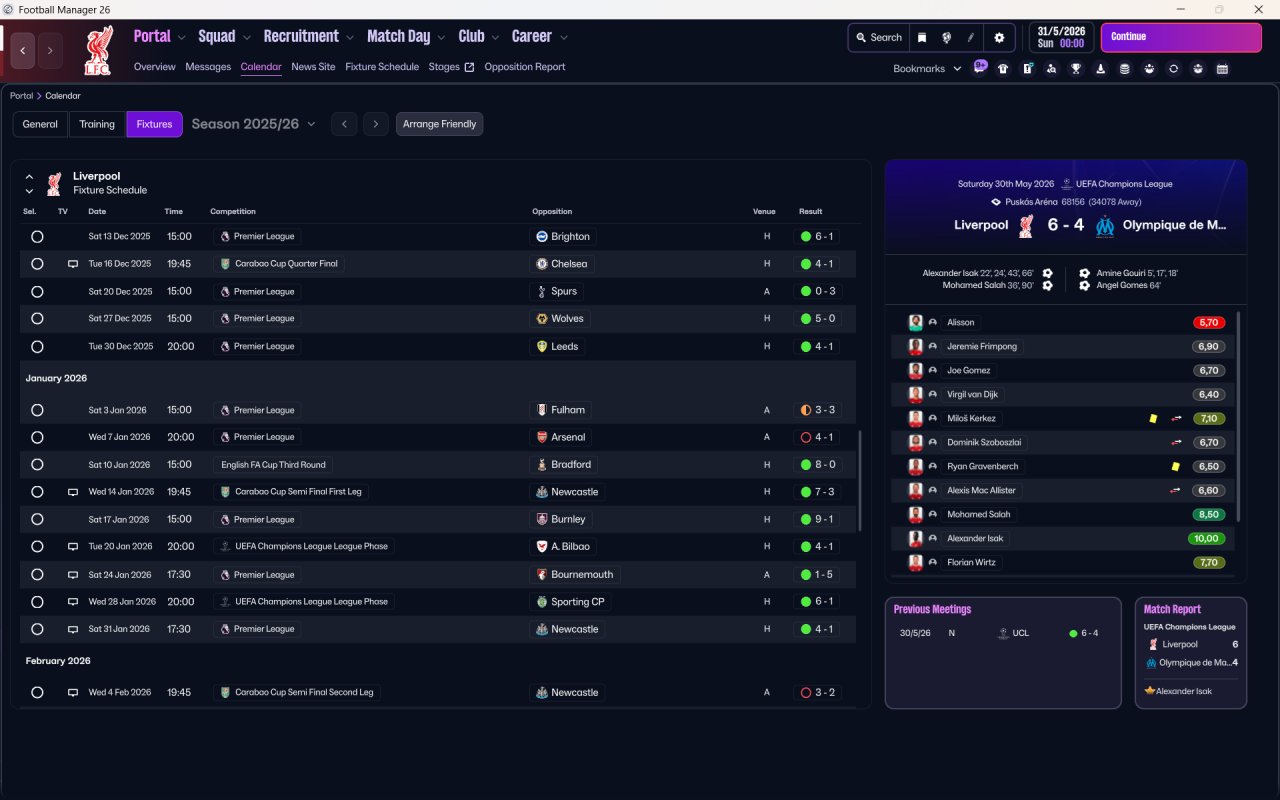
Task: Select the radio button for the Wolves fixture
Action: [x=37, y=319]
